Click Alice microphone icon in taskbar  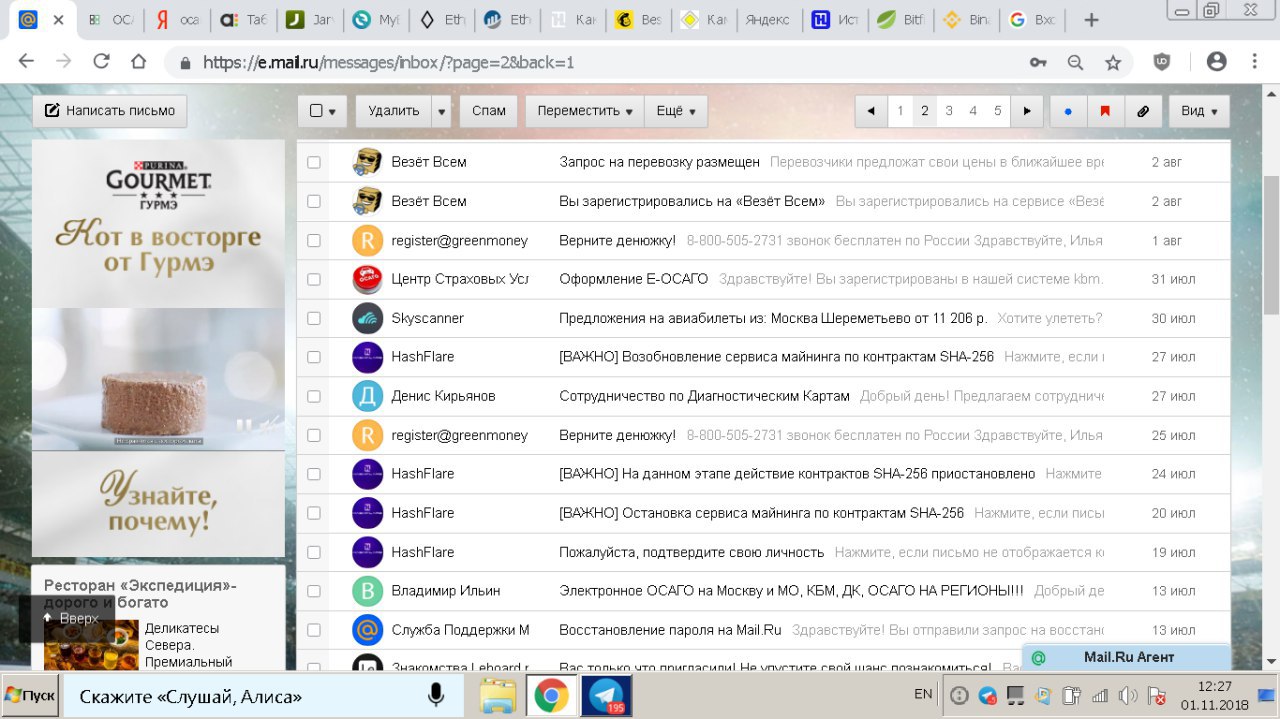point(436,696)
